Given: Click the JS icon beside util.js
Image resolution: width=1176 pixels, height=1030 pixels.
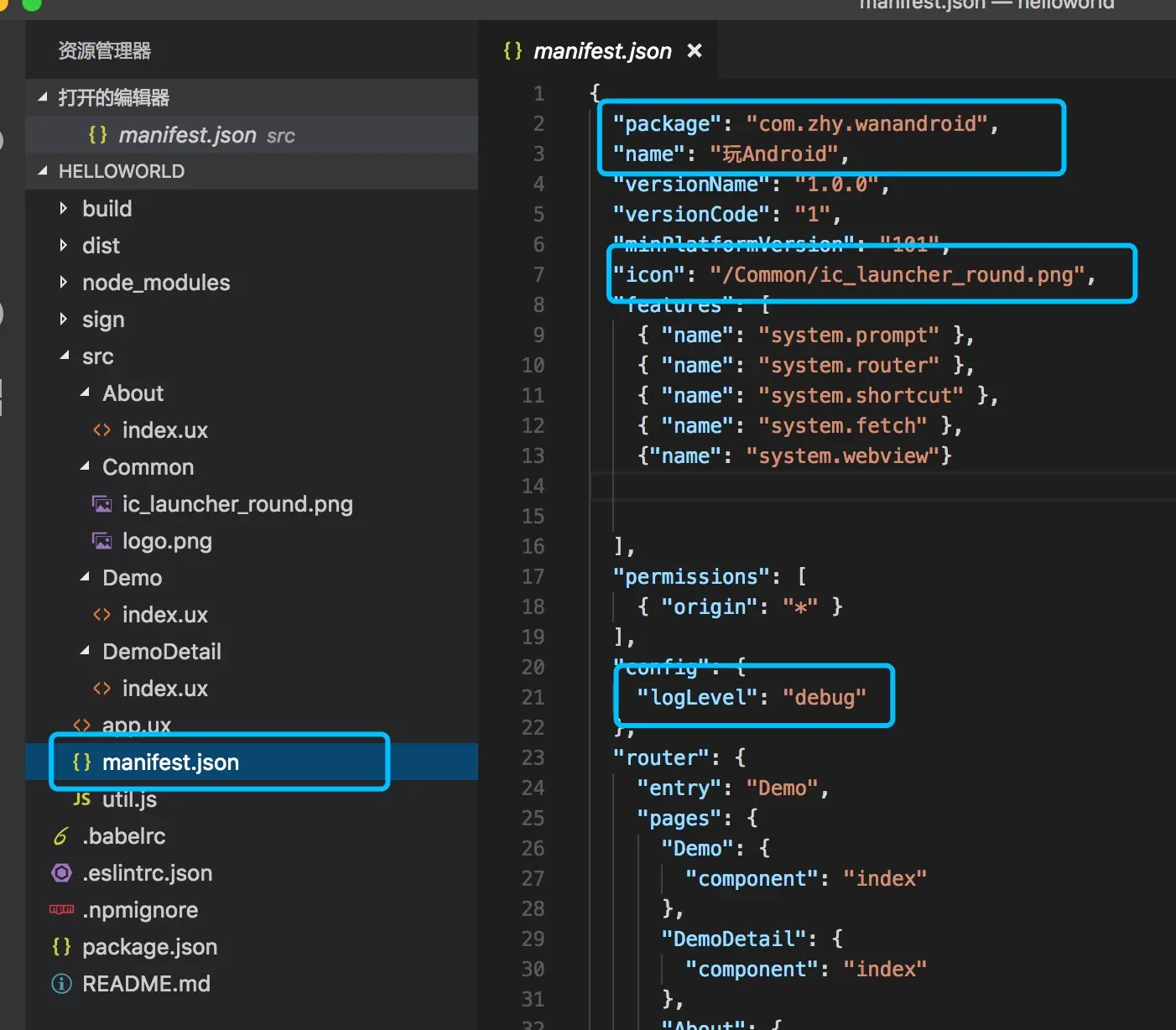Looking at the screenshot, I should point(81,799).
